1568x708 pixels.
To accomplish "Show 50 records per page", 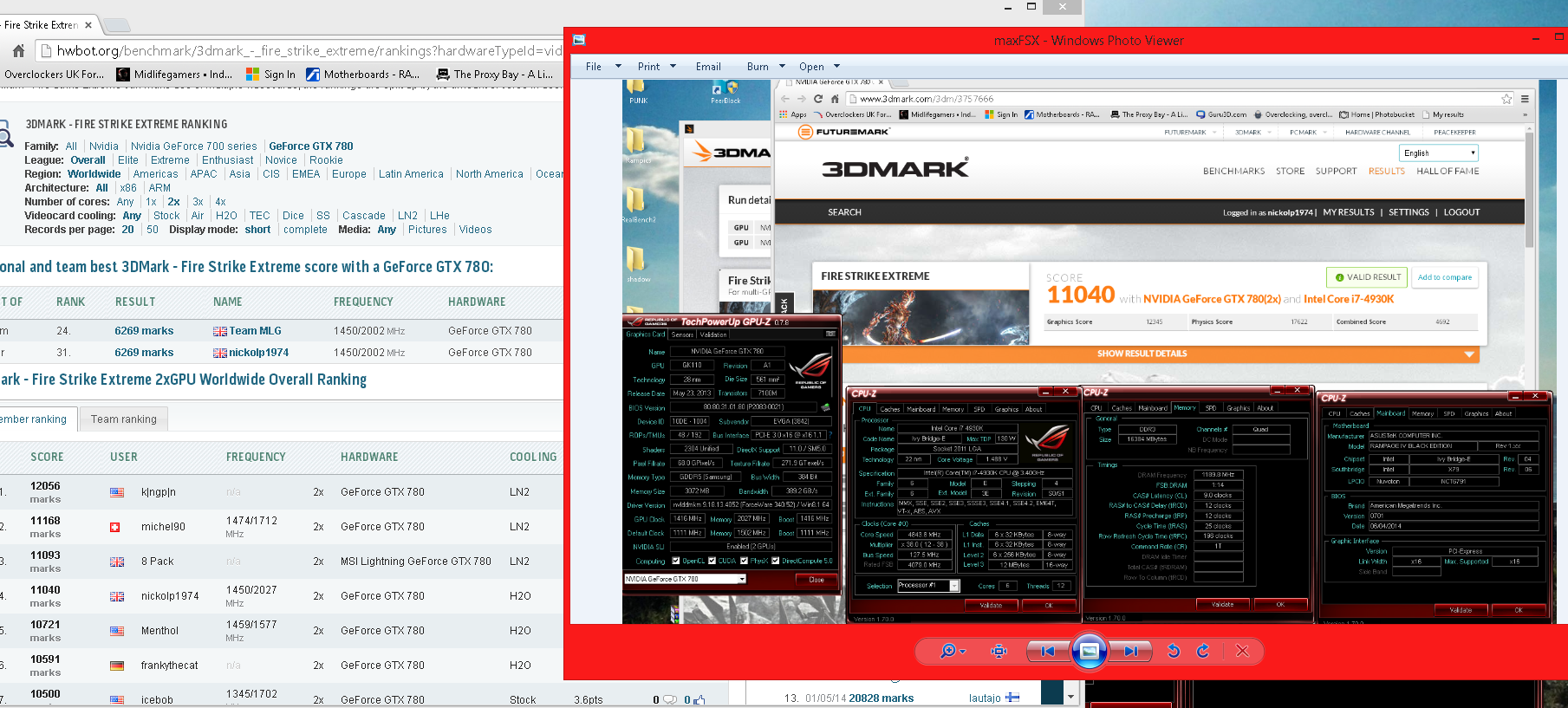I will [x=153, y=230].
